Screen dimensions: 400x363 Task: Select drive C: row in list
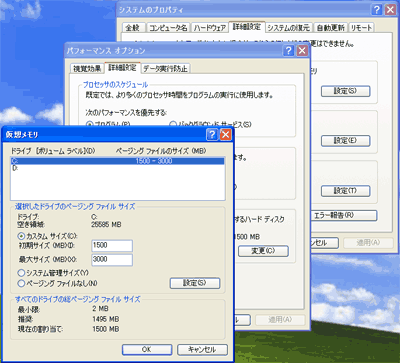[118, 161]
